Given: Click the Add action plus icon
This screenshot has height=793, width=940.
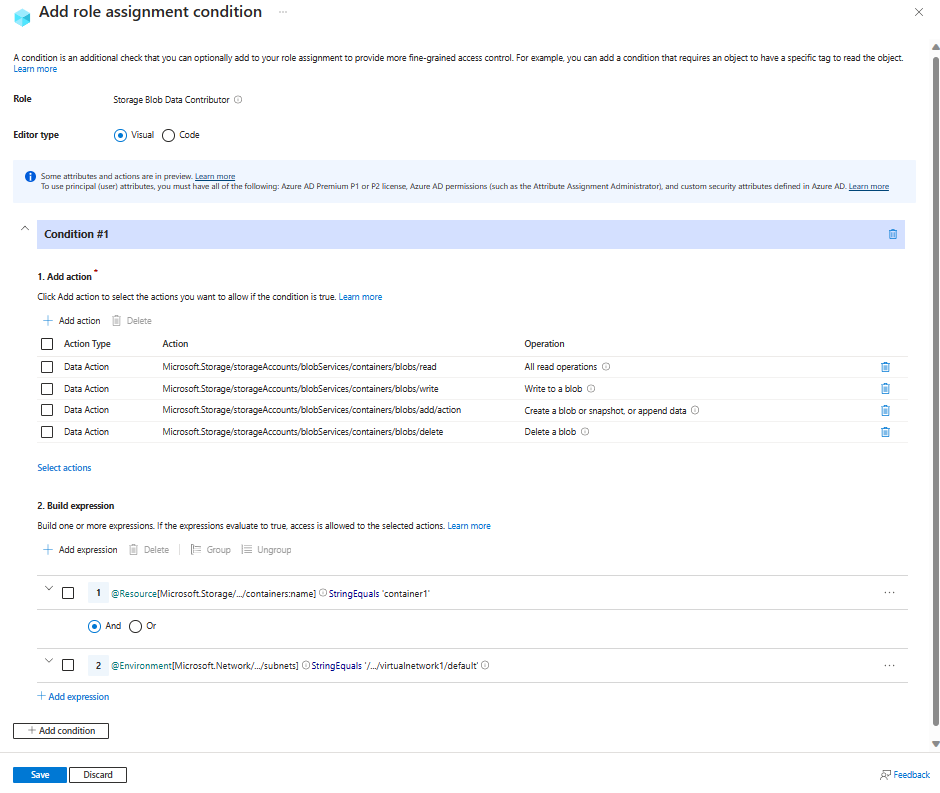Looking at the screenshot, I should click(x=48, y=320).
